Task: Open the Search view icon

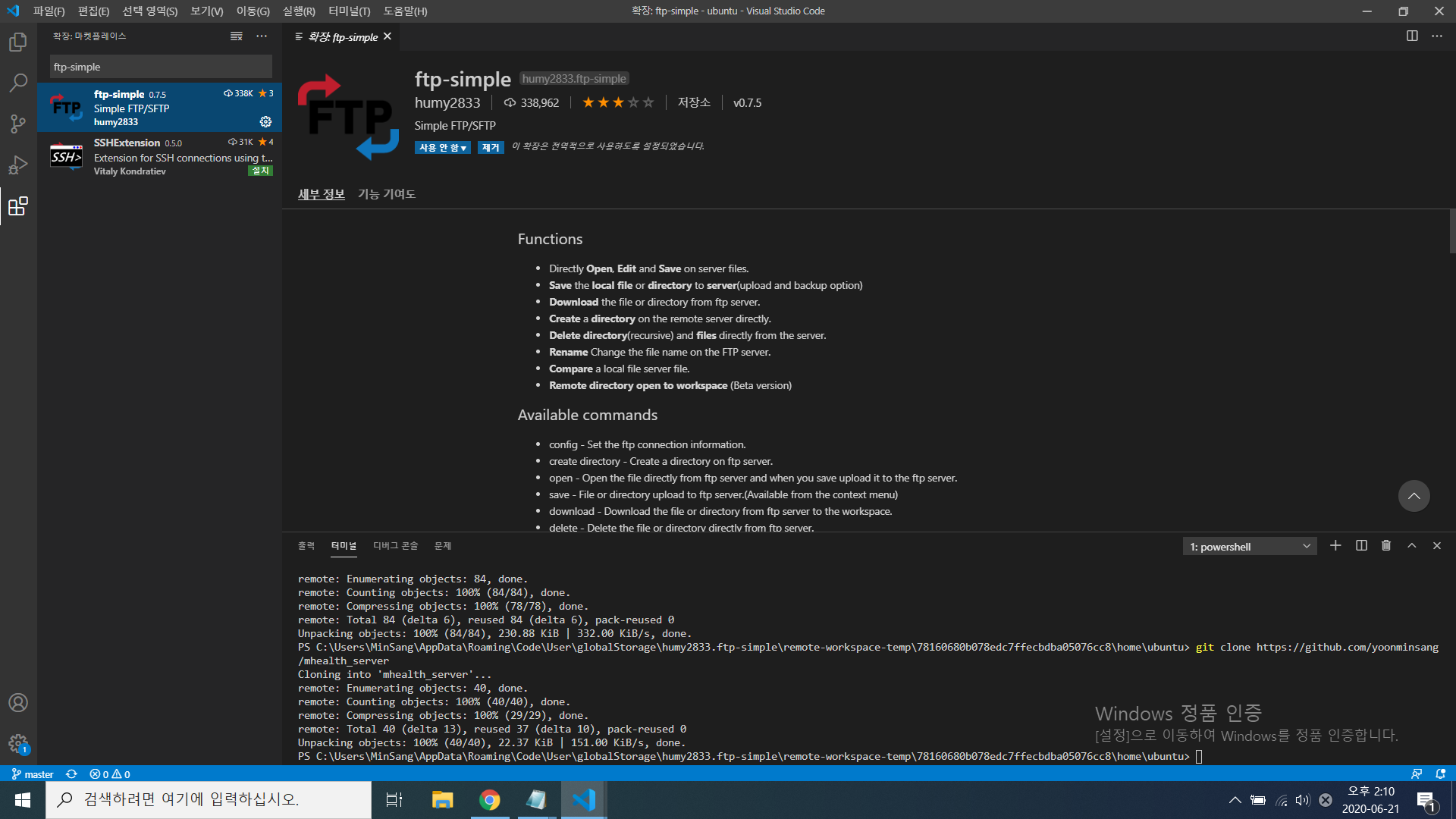Action: tap(18, 83)
